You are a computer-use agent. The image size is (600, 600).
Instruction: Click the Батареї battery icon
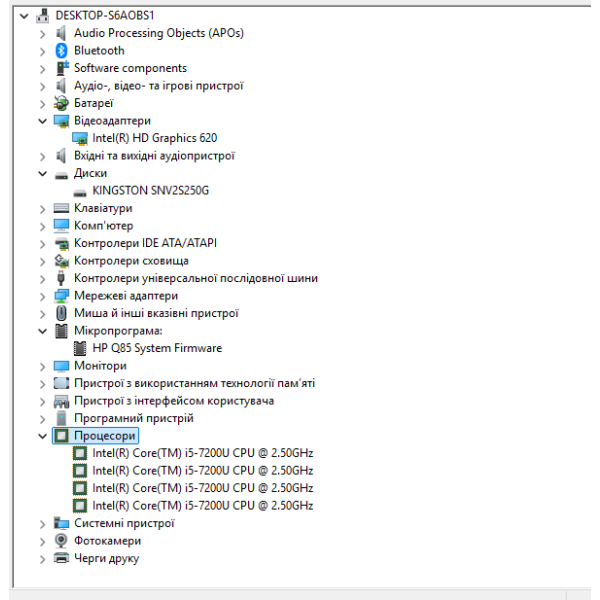[61, 103]
